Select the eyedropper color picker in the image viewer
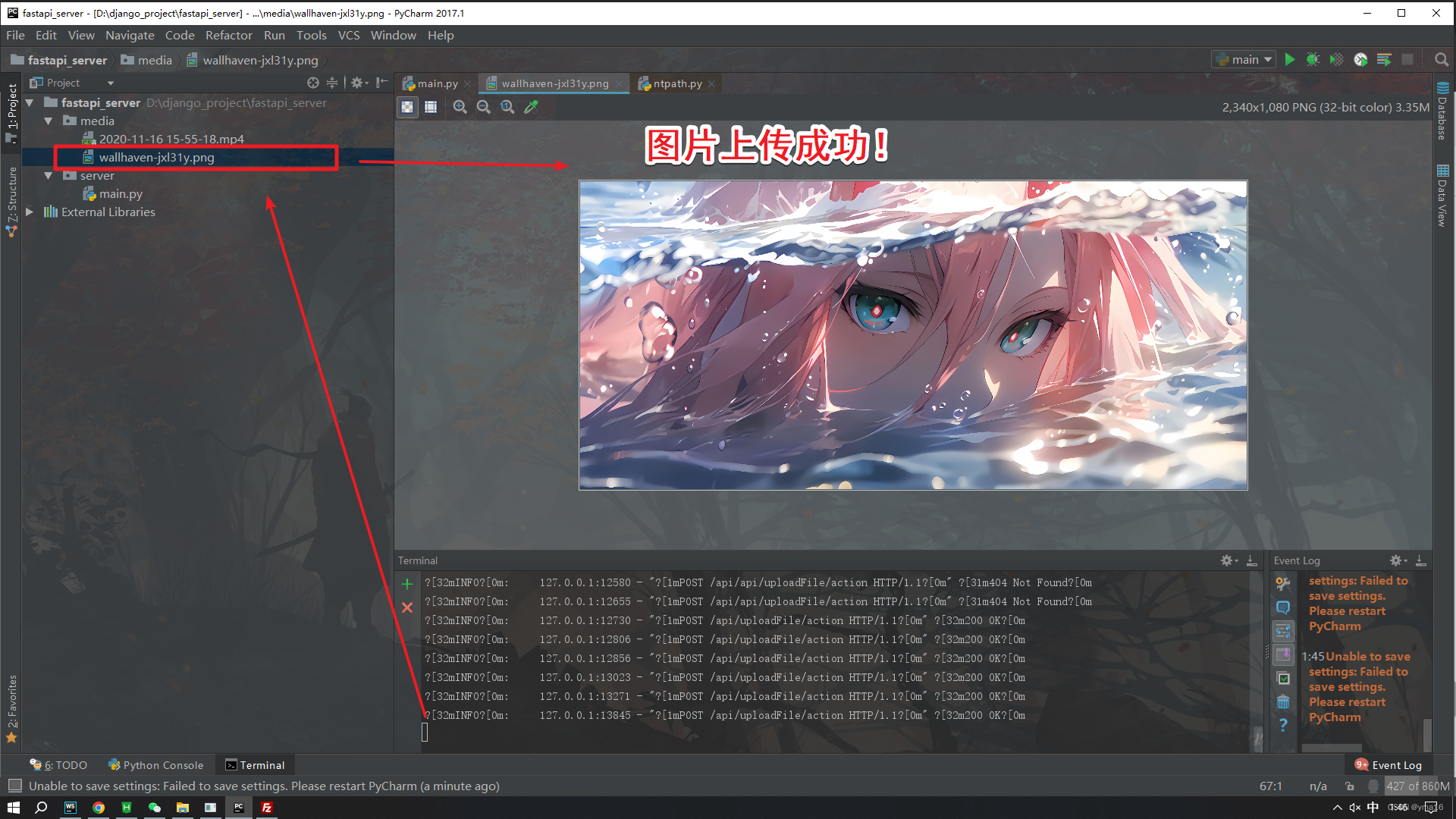The width and height of the screenshot is (1456, 819). (531, 107)
